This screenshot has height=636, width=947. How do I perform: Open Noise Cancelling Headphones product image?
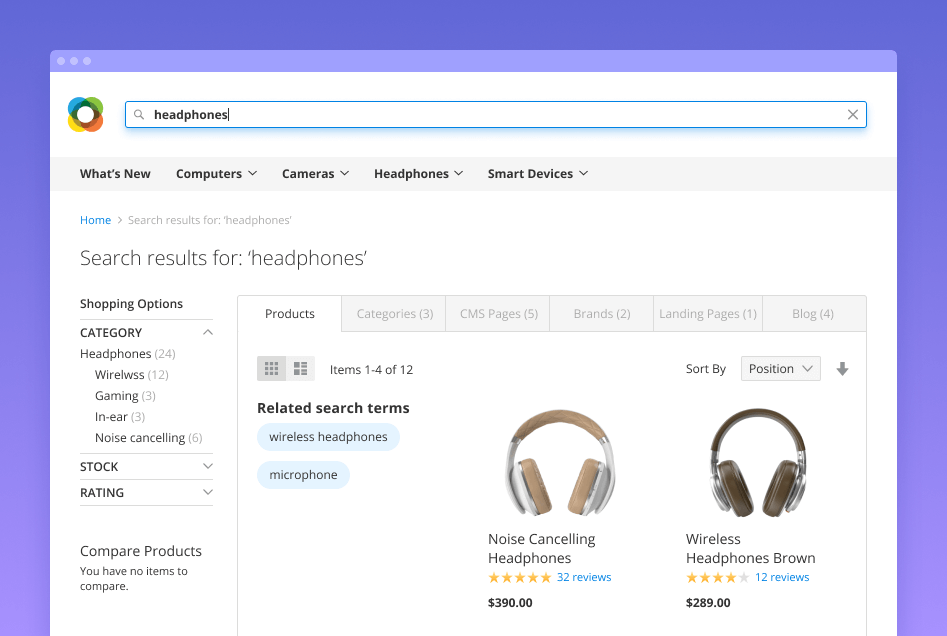(559, 463)
